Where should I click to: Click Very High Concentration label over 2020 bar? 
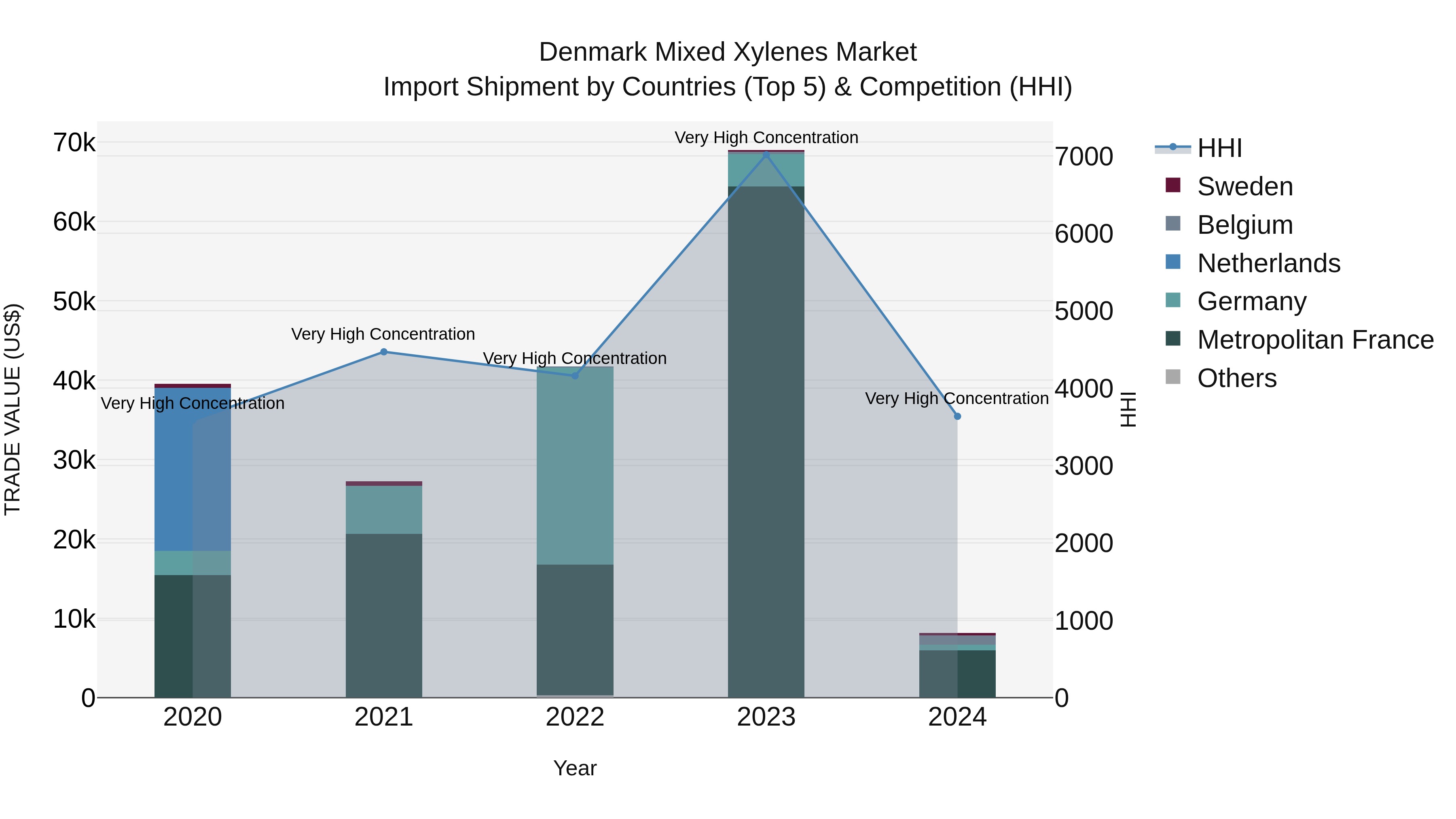[x=193, y=404]
